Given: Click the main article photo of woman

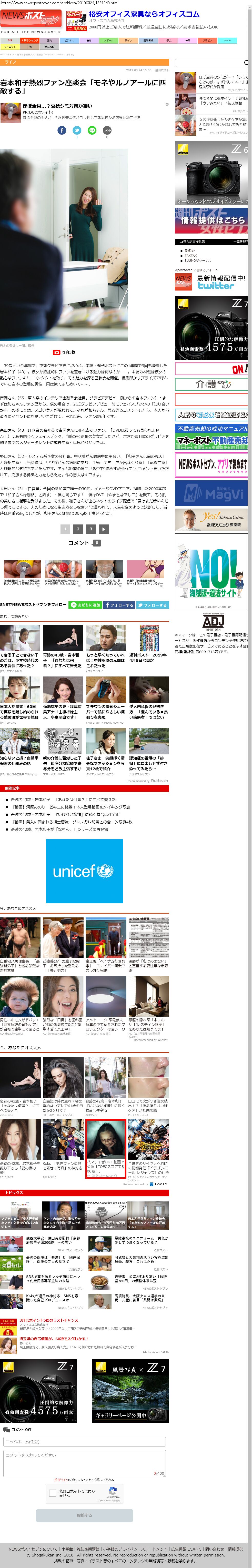Looking at the screenshot, I should [x=64, y=245].
